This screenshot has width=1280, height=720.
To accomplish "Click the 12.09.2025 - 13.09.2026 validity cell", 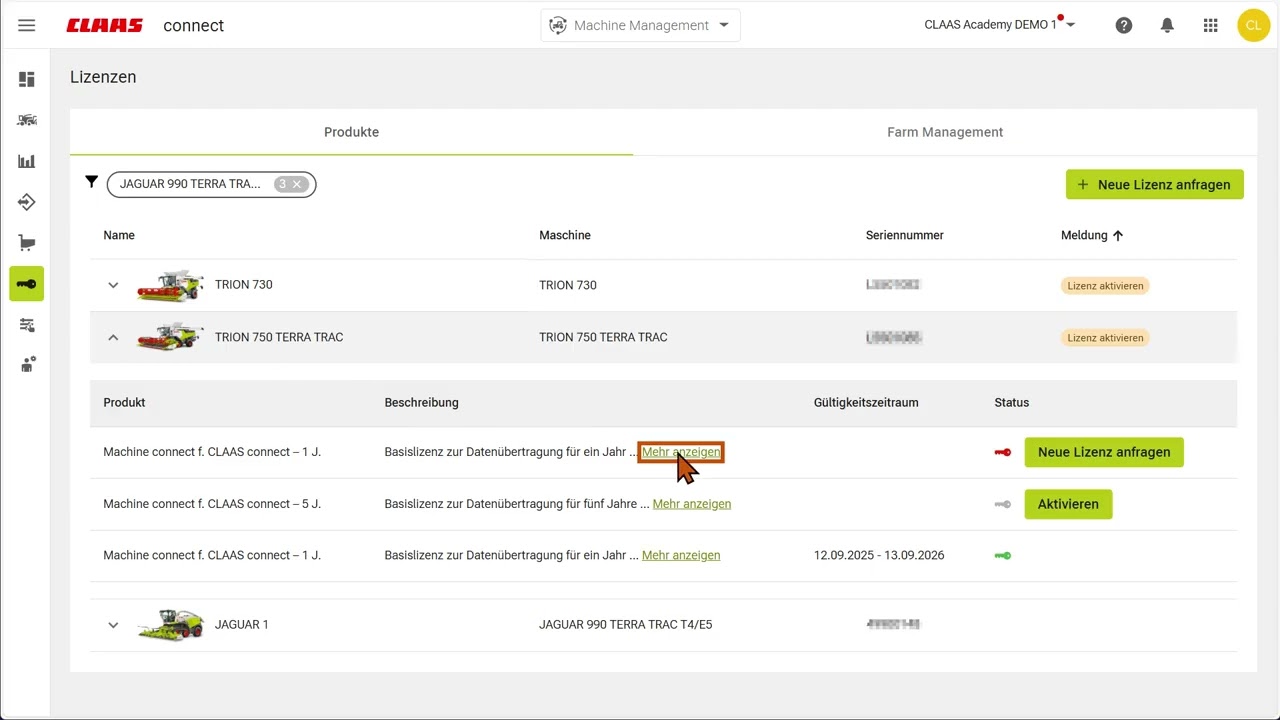I will pyautogui.click(x=879, y=555).
